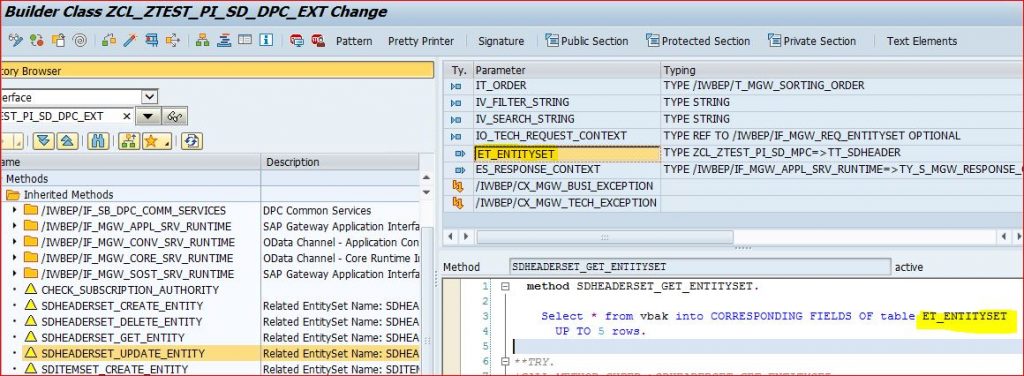1024x376 pixels.
Task: Click the glasses Display button next to class name
Action: 174,116
